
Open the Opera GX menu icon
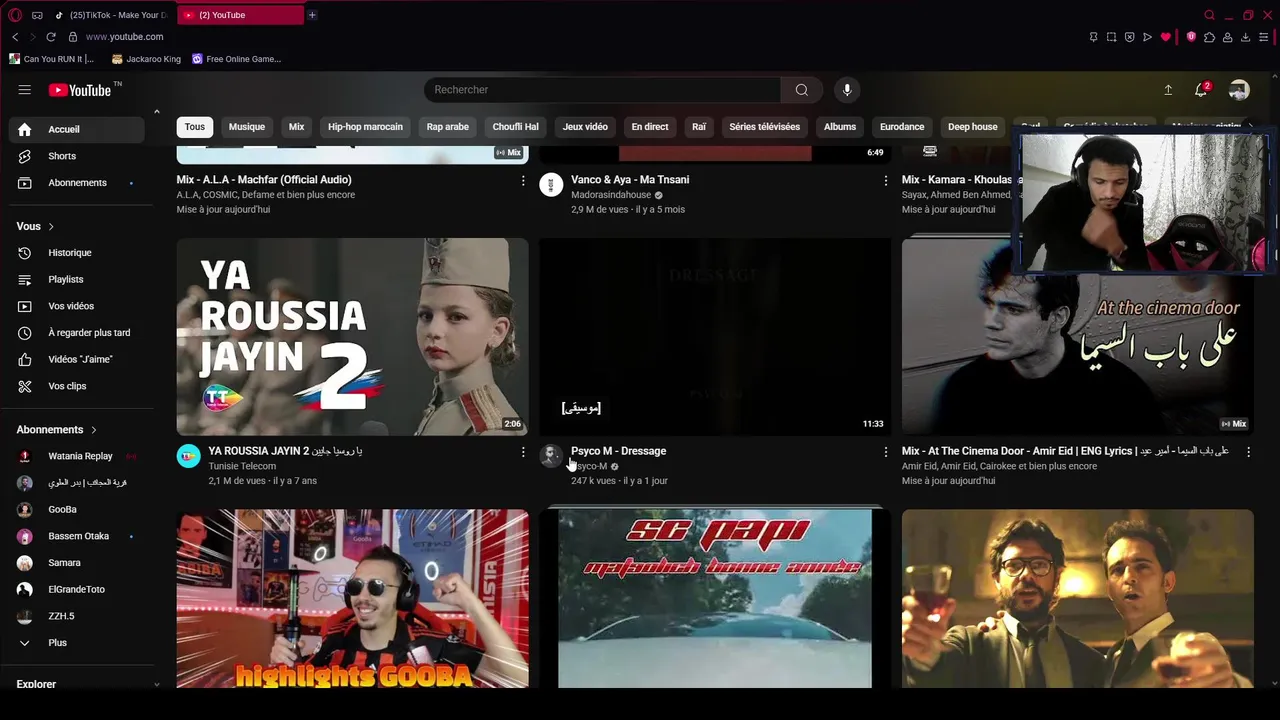[x=15, y=15]
